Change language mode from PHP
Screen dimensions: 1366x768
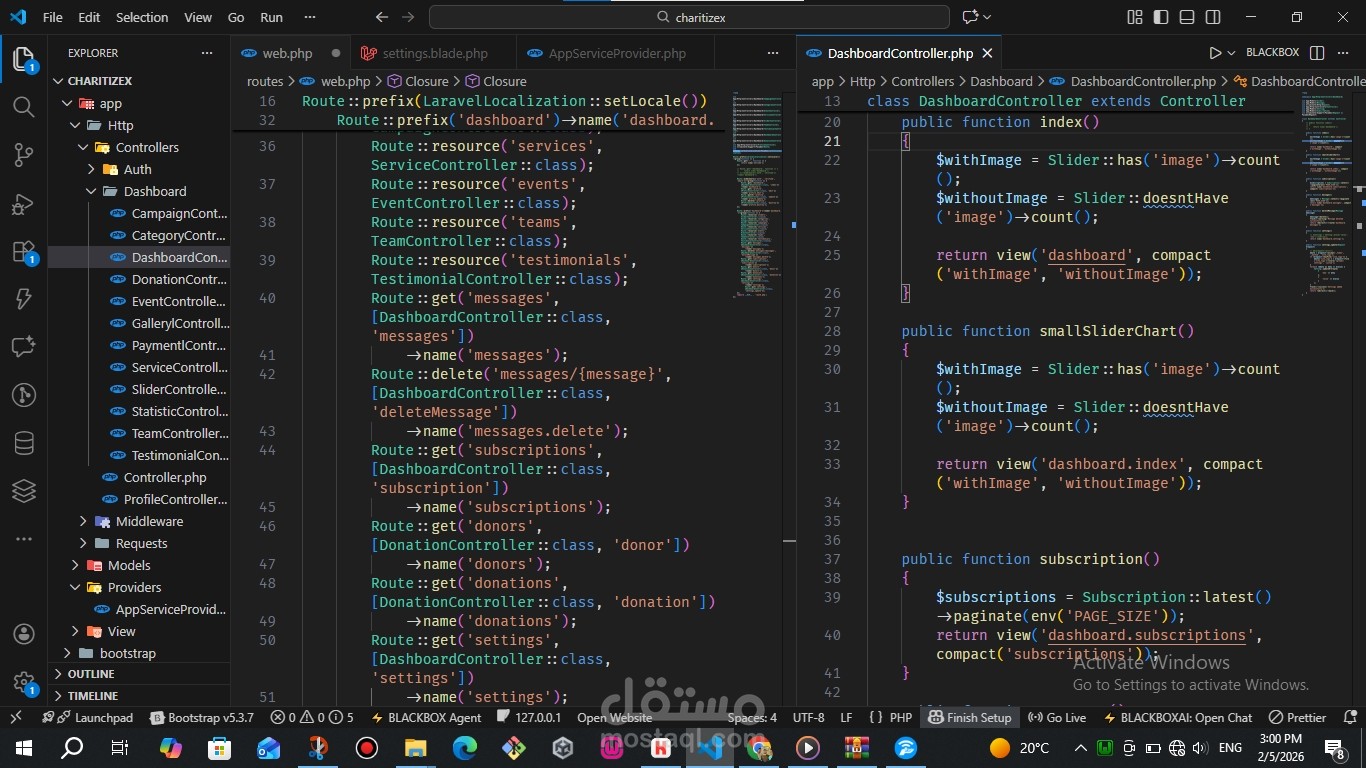click(901, 717)
